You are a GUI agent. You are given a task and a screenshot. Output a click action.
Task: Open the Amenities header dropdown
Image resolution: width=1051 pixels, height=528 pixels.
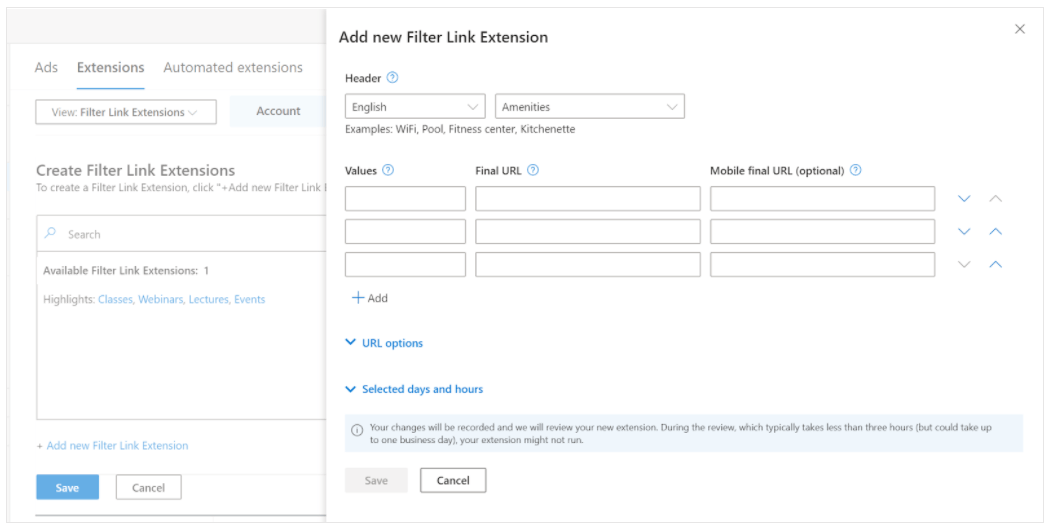click(x=590, y=107)
